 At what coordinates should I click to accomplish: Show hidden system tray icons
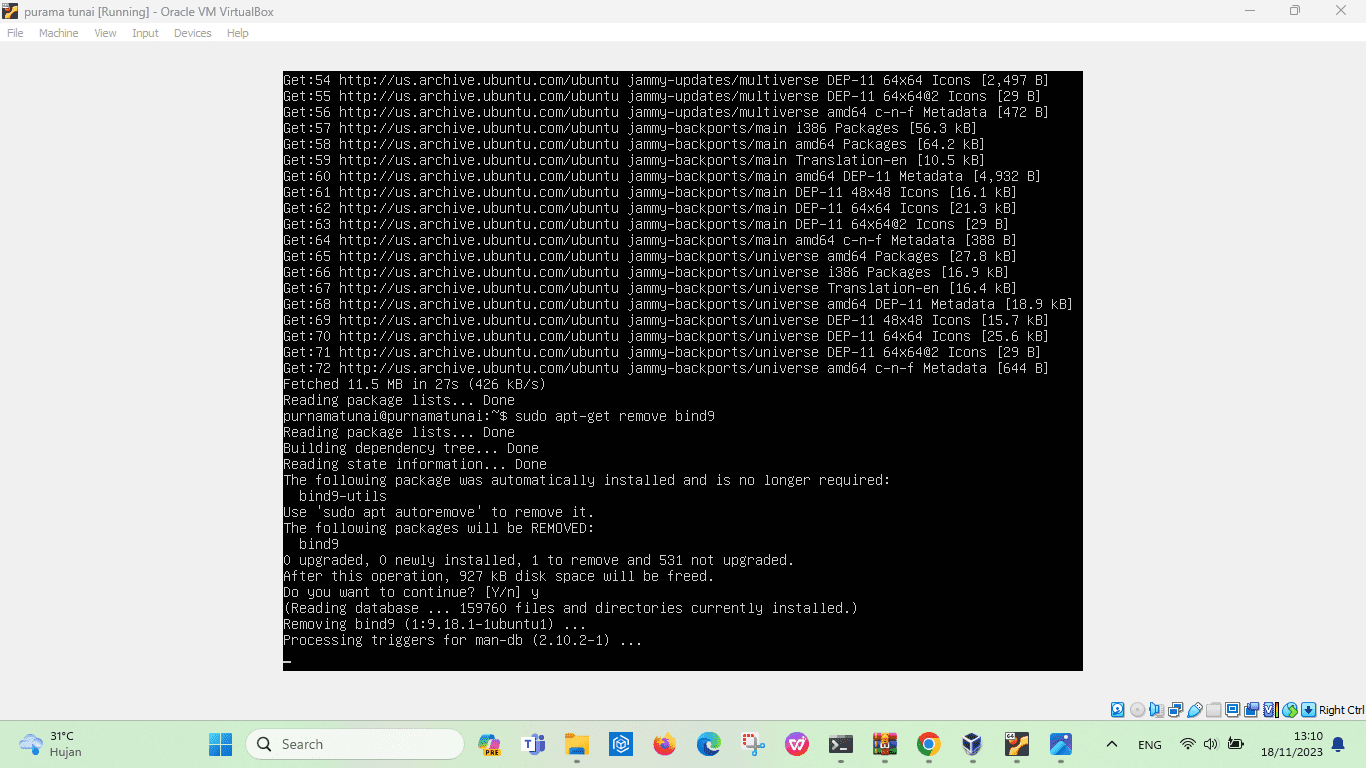[x=1111, y=744]
